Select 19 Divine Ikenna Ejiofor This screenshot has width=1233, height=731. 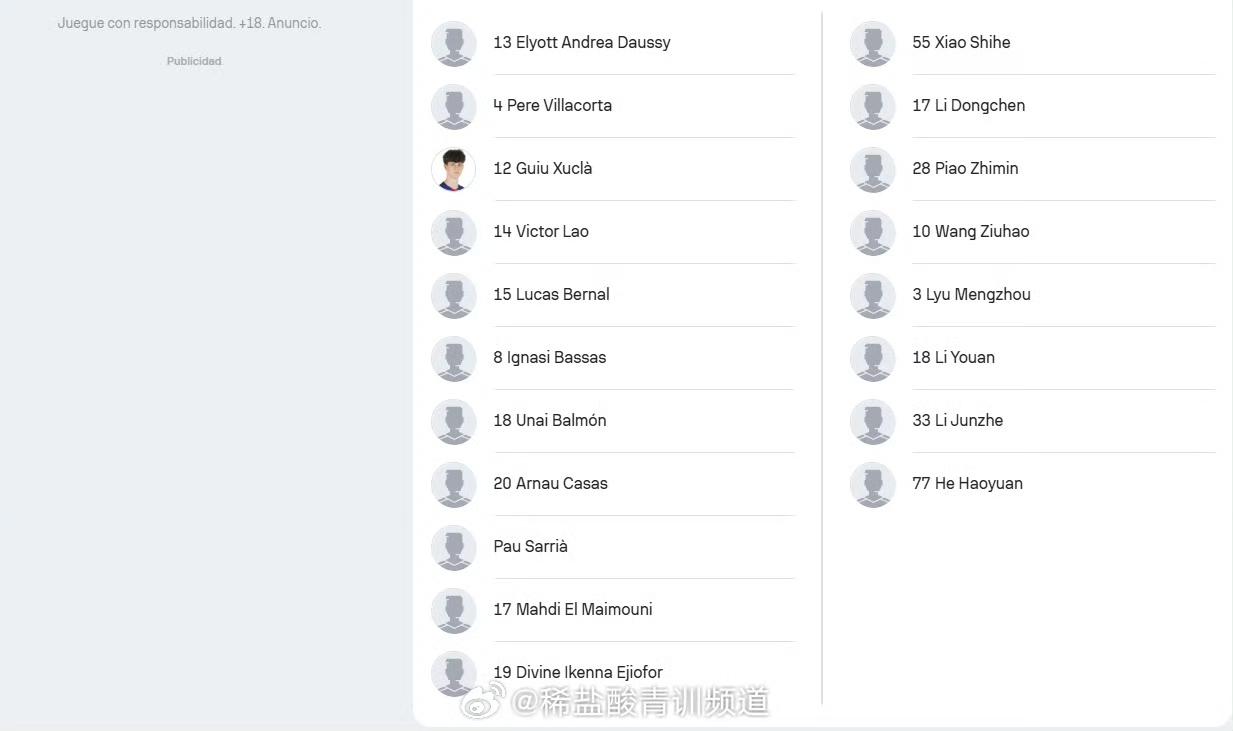(612, 673)
